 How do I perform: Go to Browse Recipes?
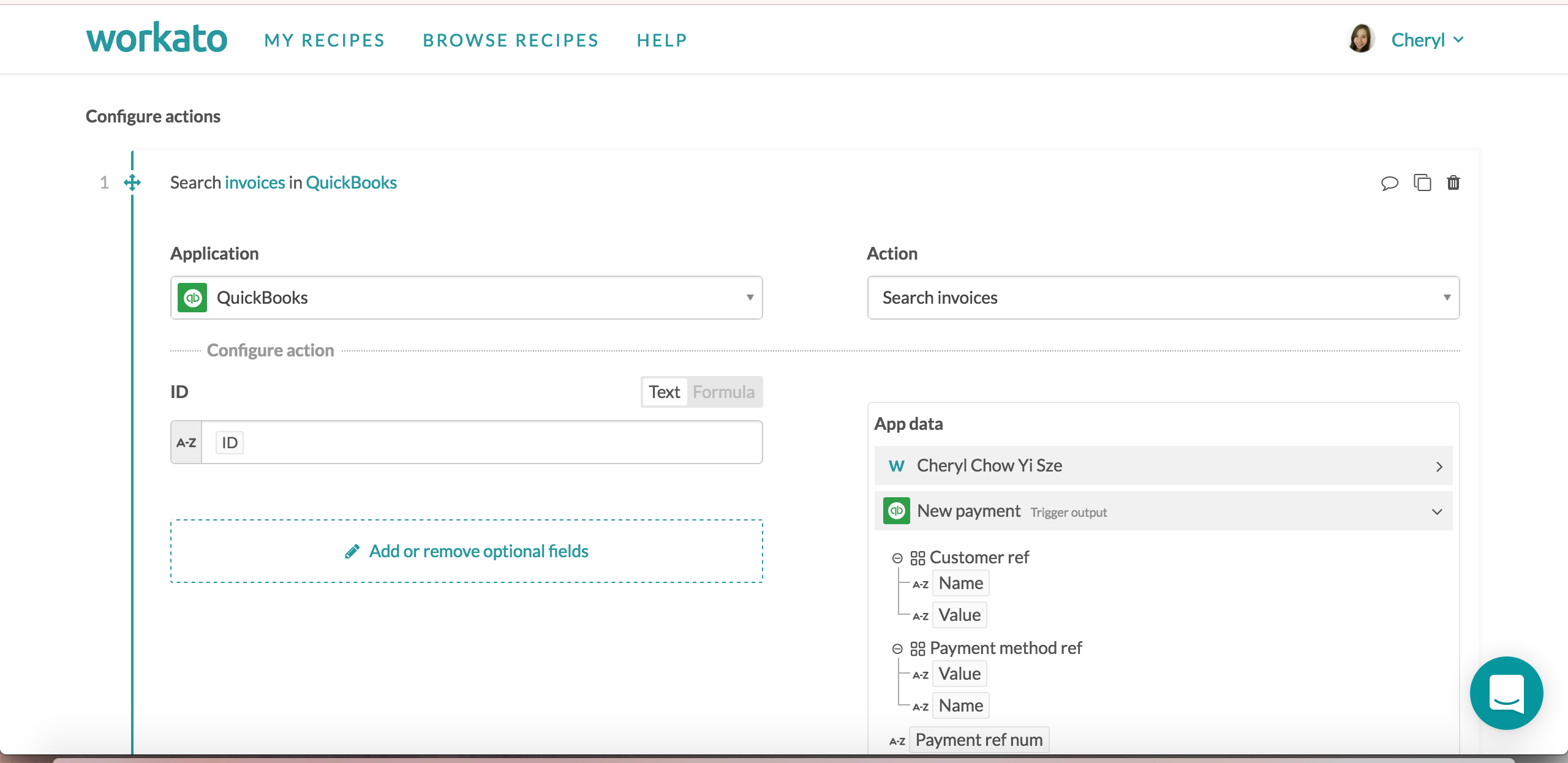pos(511,40)
